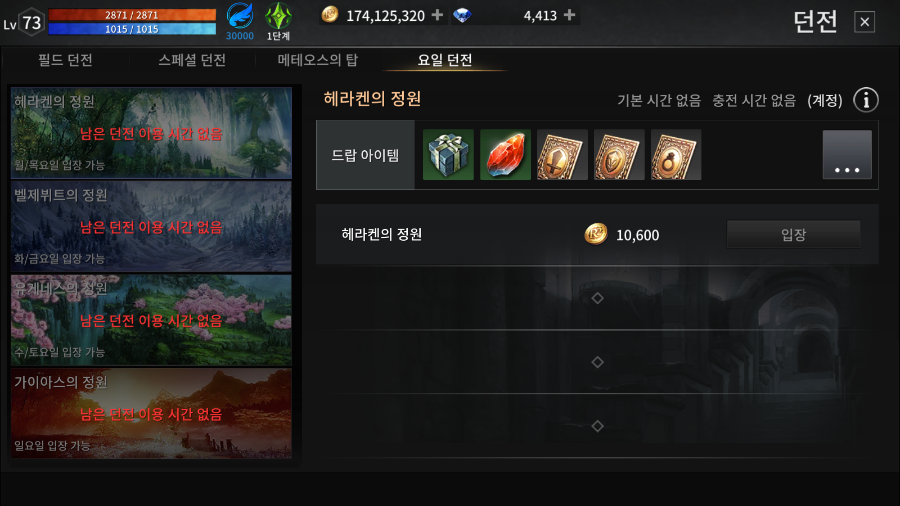The image size is (900, 506).
Task: Click the weapon card drop item
Action: point(562,155)
